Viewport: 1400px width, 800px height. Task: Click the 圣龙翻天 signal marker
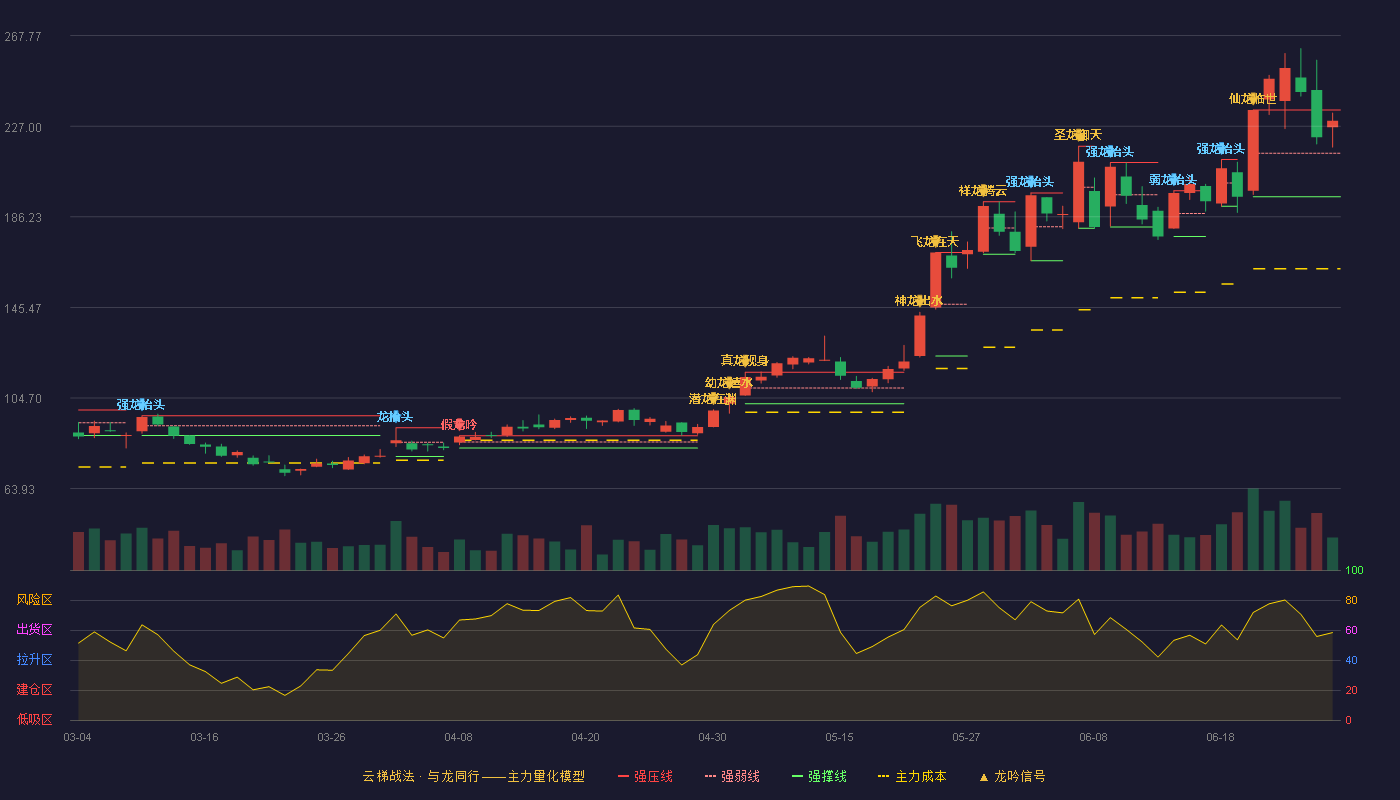tap(1078, 134)
